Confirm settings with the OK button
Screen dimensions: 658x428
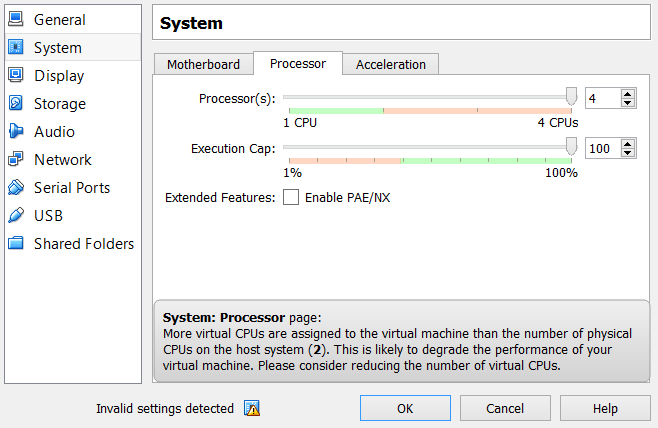404,408
